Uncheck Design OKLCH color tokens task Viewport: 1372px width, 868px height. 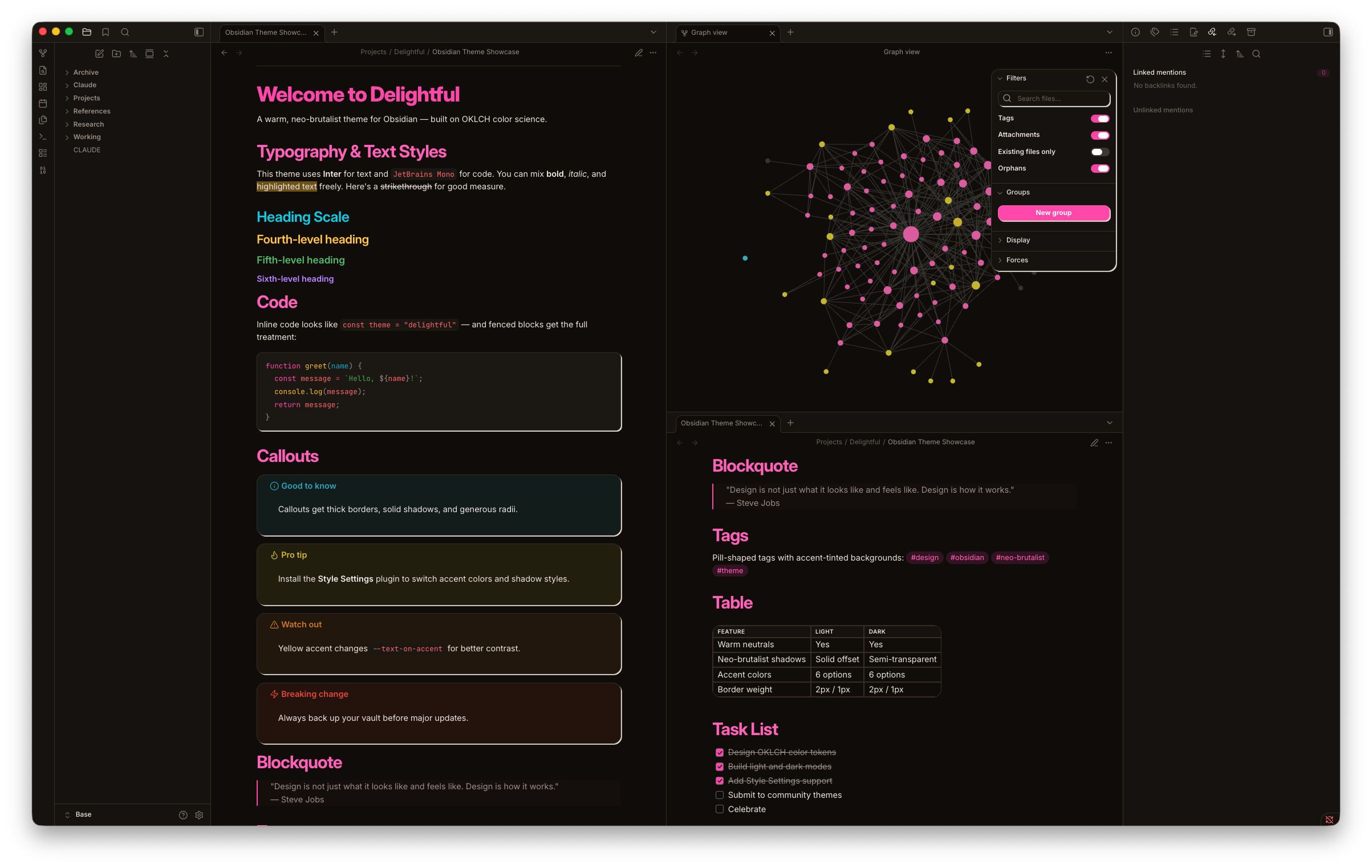(x=720, y=752)
